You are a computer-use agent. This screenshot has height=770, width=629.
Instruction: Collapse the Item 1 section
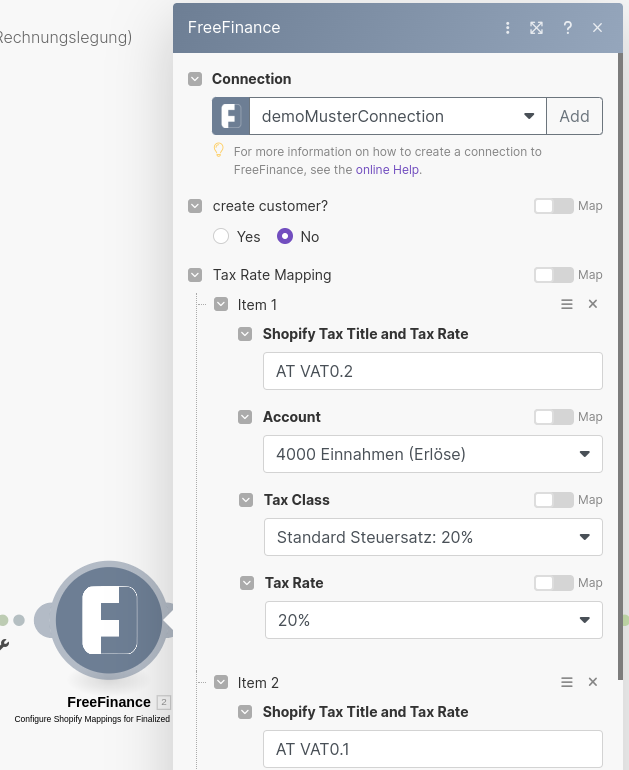pyautogui.click(x=221, y=304)
